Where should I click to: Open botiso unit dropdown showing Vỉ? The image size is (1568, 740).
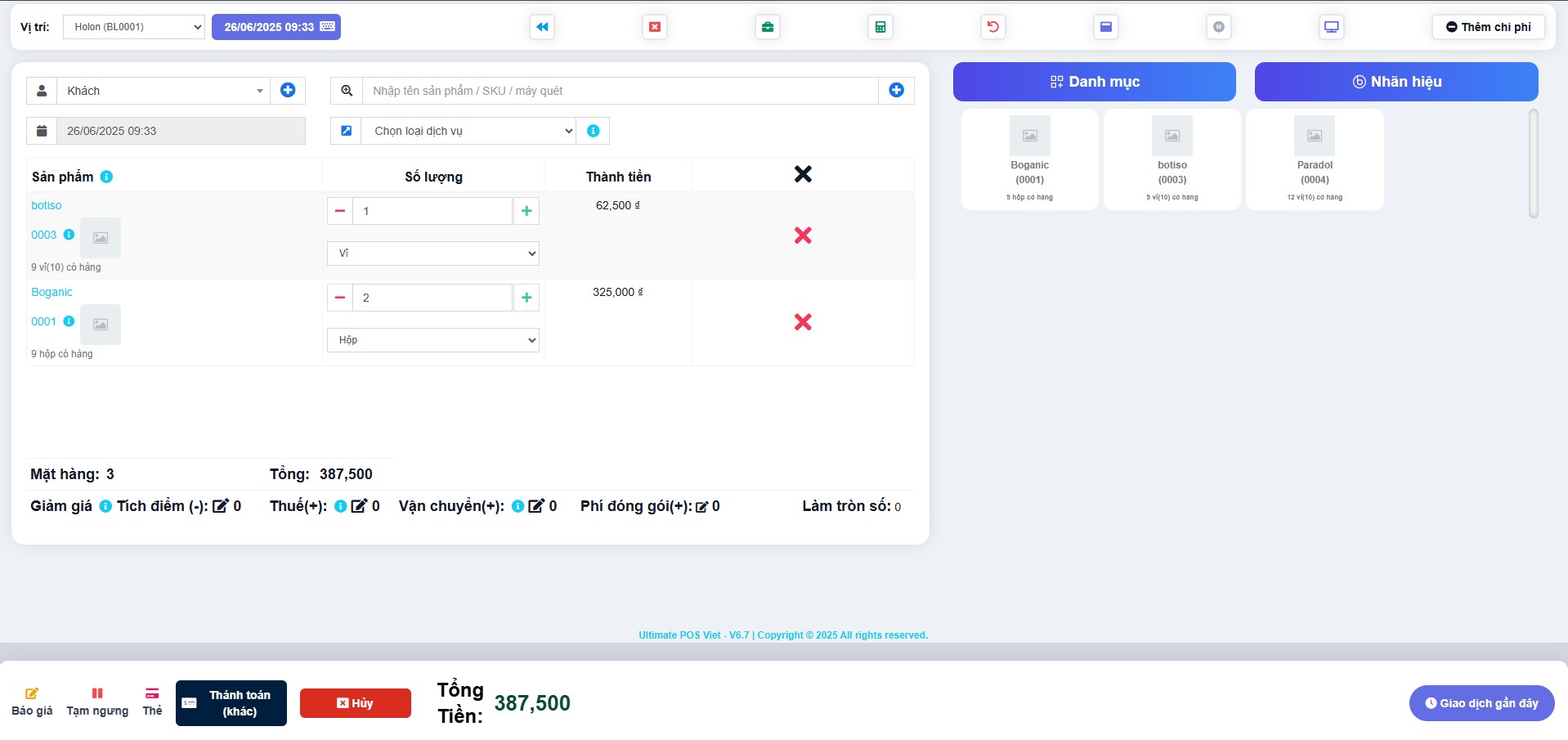[432, 253]
